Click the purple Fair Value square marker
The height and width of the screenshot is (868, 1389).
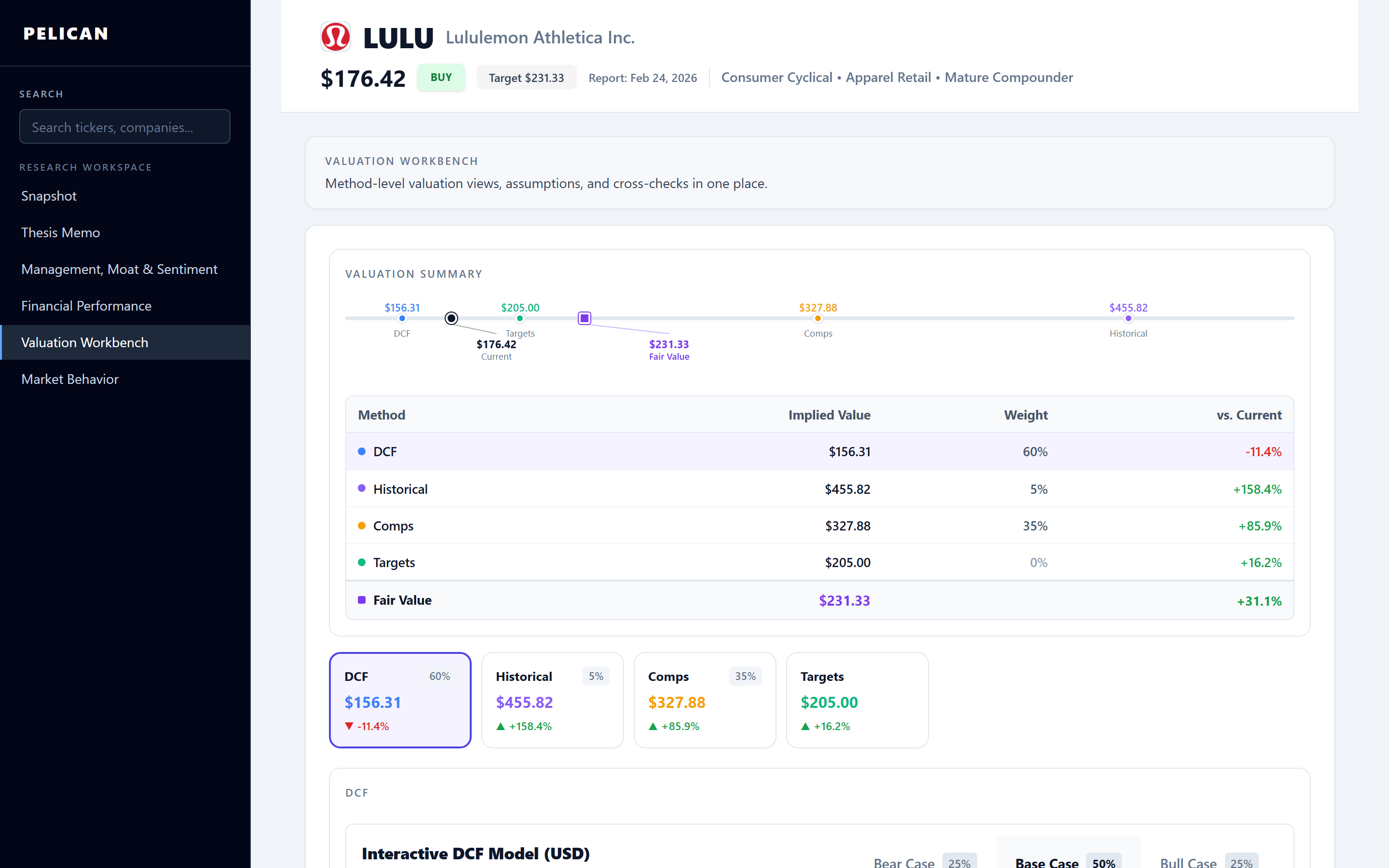[585, 318]
